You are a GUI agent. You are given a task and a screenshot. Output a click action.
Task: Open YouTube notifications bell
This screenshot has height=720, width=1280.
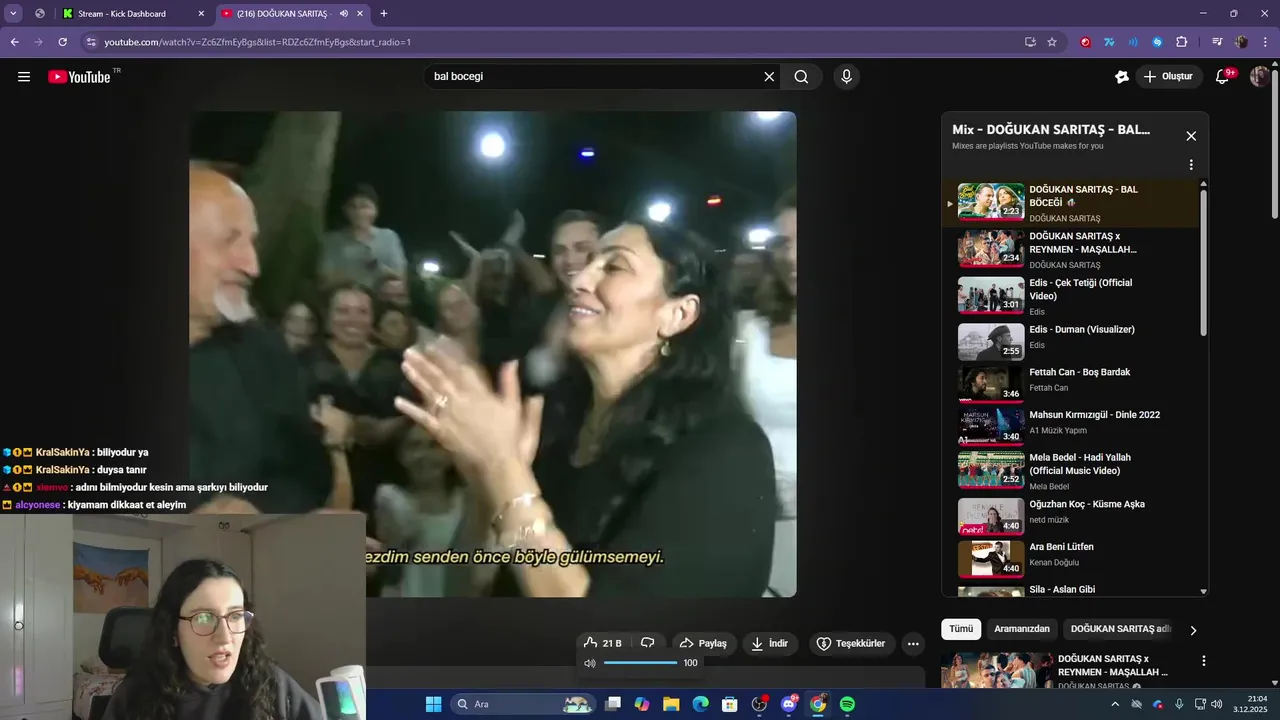tap(1222, 77)
